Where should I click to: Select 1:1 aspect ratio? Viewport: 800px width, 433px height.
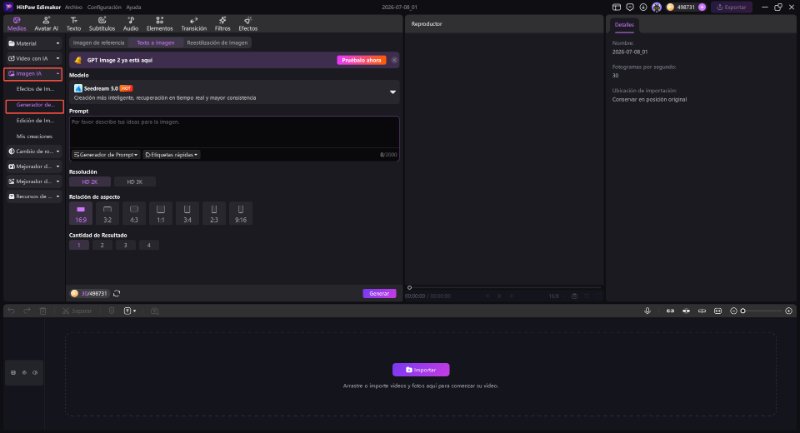(x=160, y=214)
